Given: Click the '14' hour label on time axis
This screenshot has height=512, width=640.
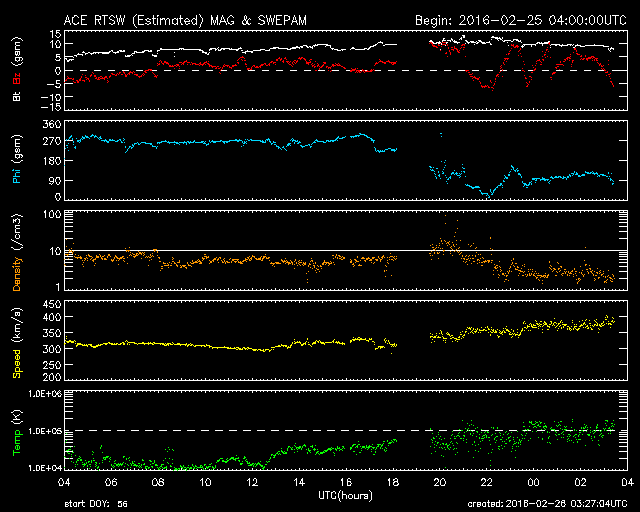Looking at the screenshot, I should point(299,483).
